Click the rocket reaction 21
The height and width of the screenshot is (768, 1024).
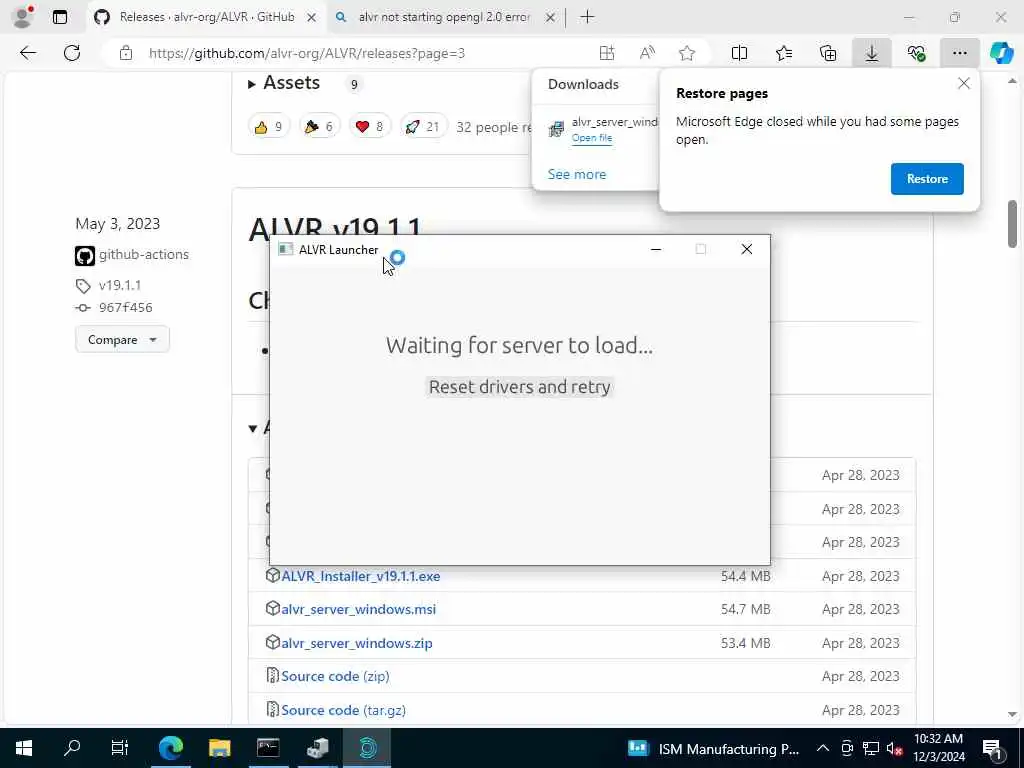423,127
